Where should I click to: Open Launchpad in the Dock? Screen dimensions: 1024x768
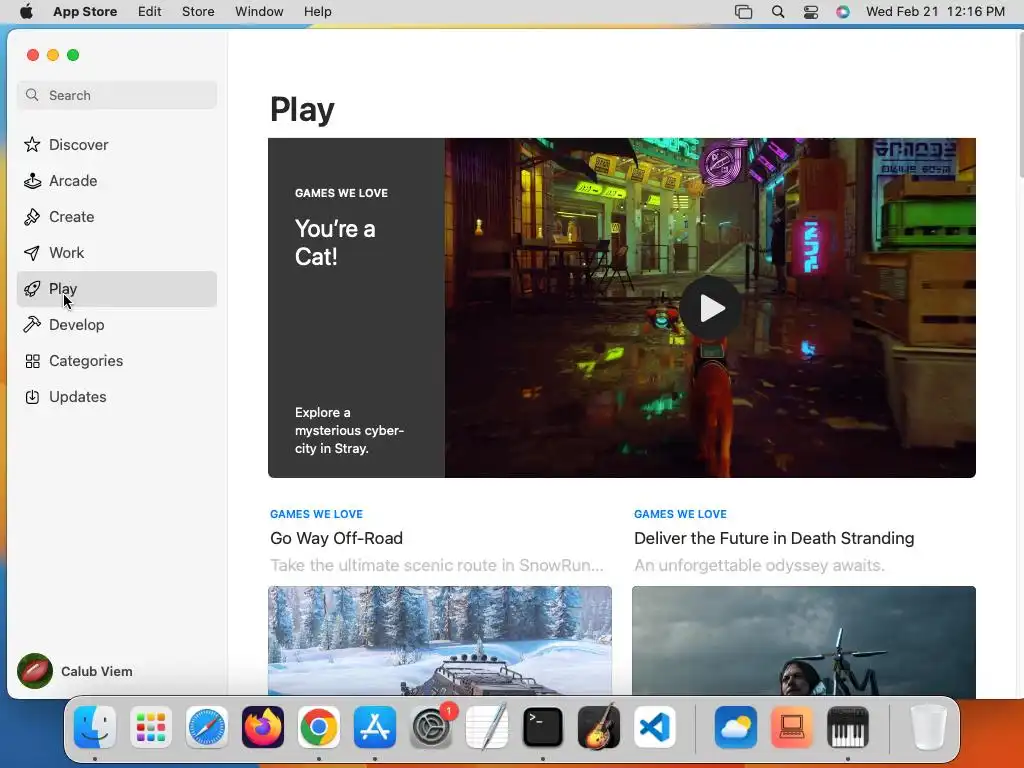151,727
